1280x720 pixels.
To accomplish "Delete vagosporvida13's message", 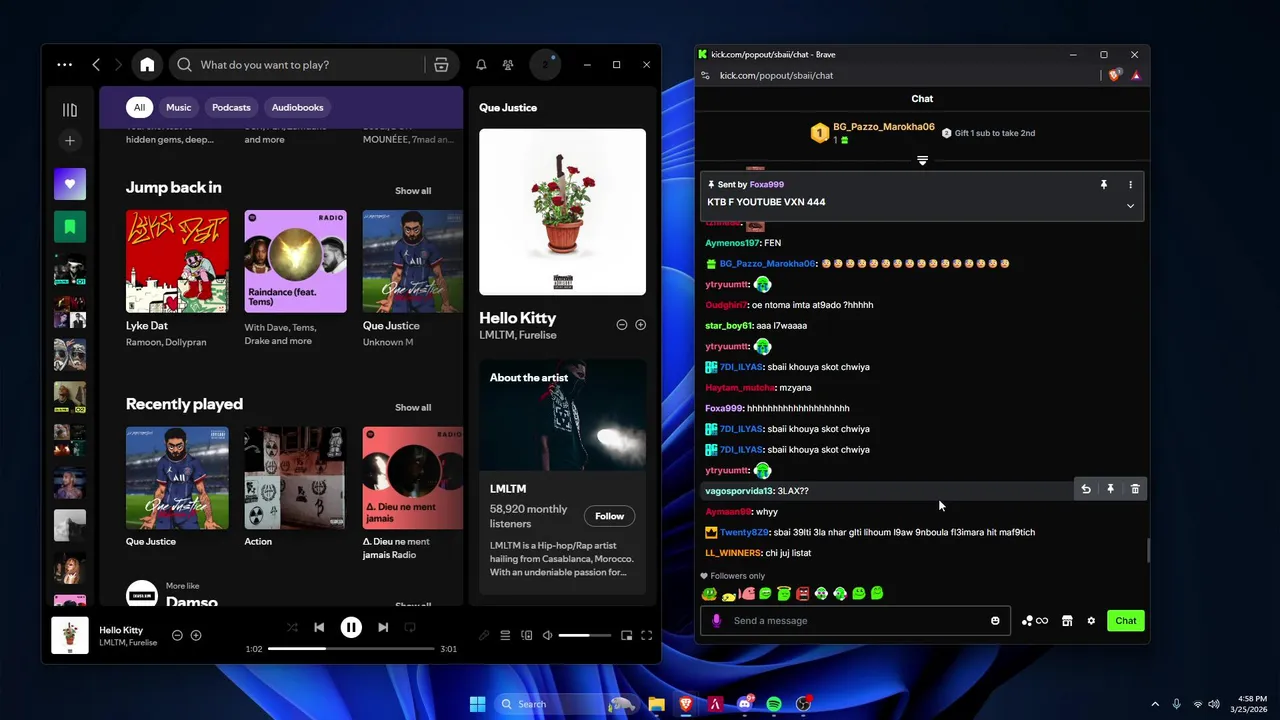I will pos(1135,489).
